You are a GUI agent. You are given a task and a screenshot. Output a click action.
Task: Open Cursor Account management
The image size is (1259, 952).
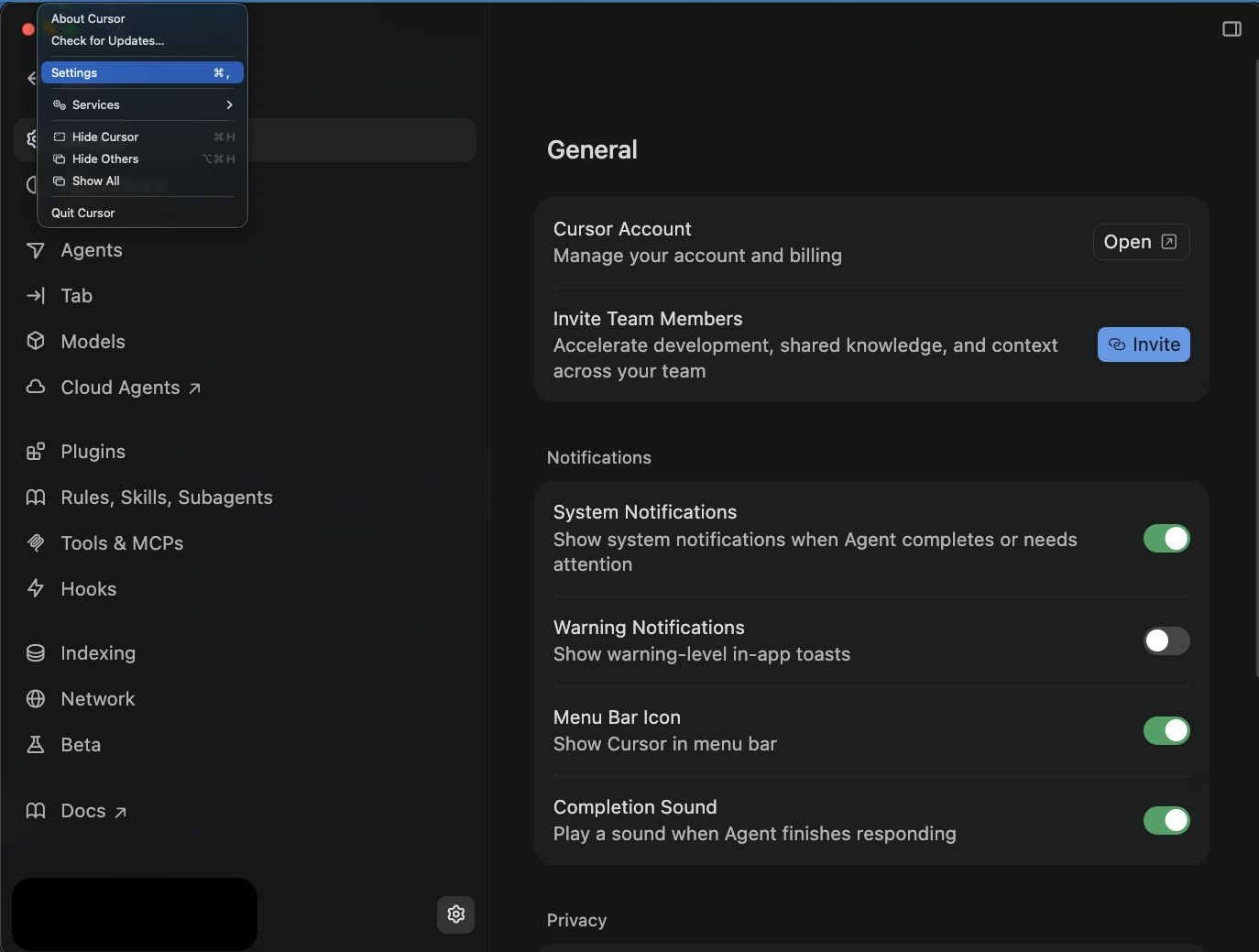[x=1141, y=242]
